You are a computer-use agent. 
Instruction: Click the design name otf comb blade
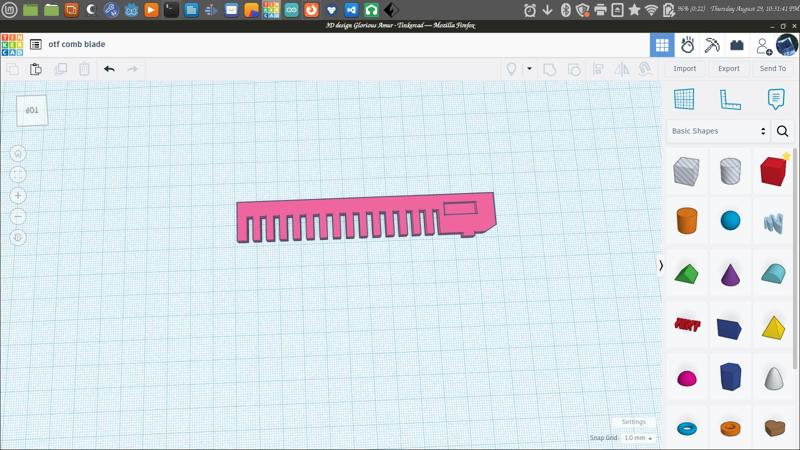point(77,44)
